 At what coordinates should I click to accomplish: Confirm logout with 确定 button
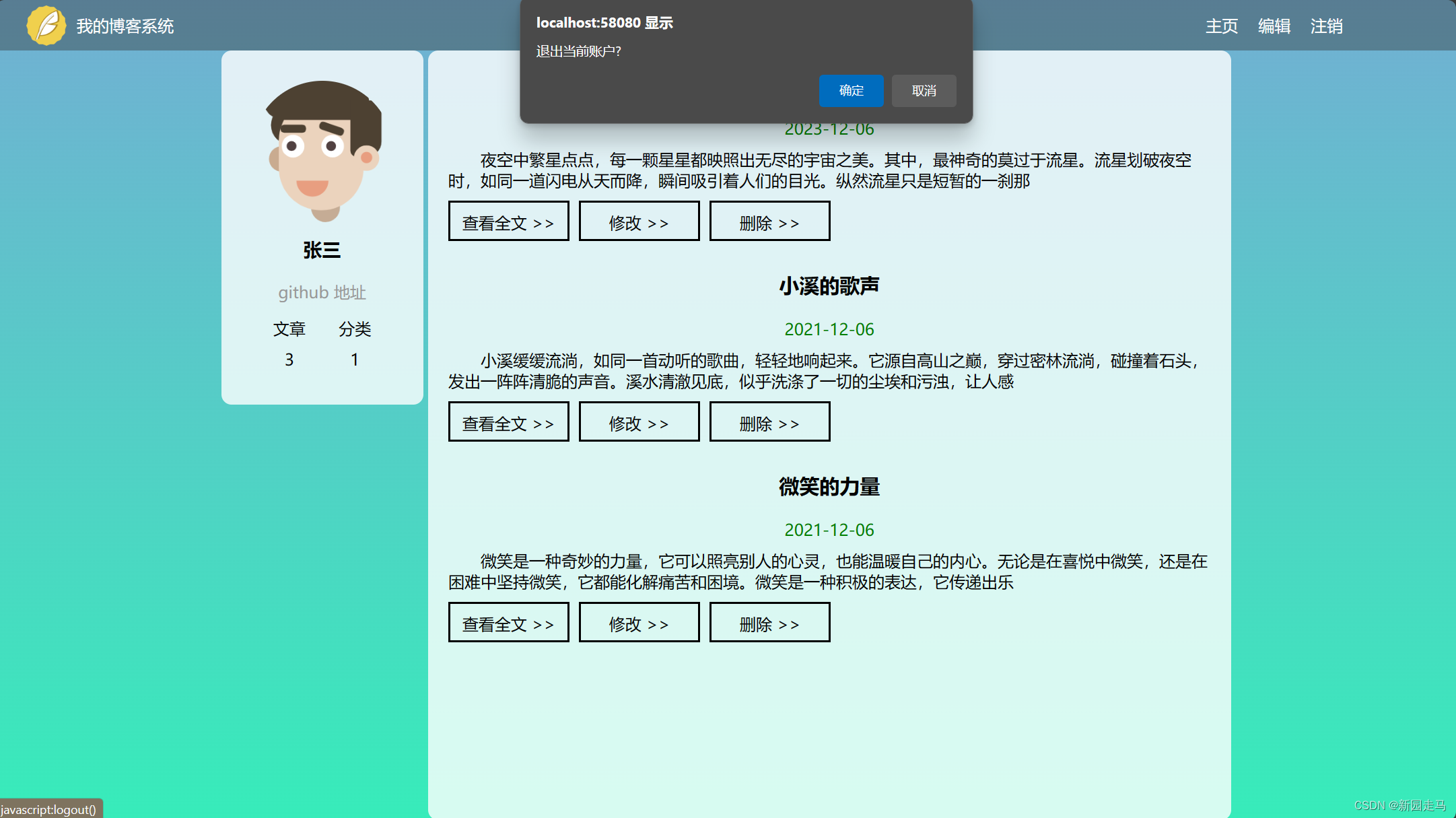[x=851, y=91]
